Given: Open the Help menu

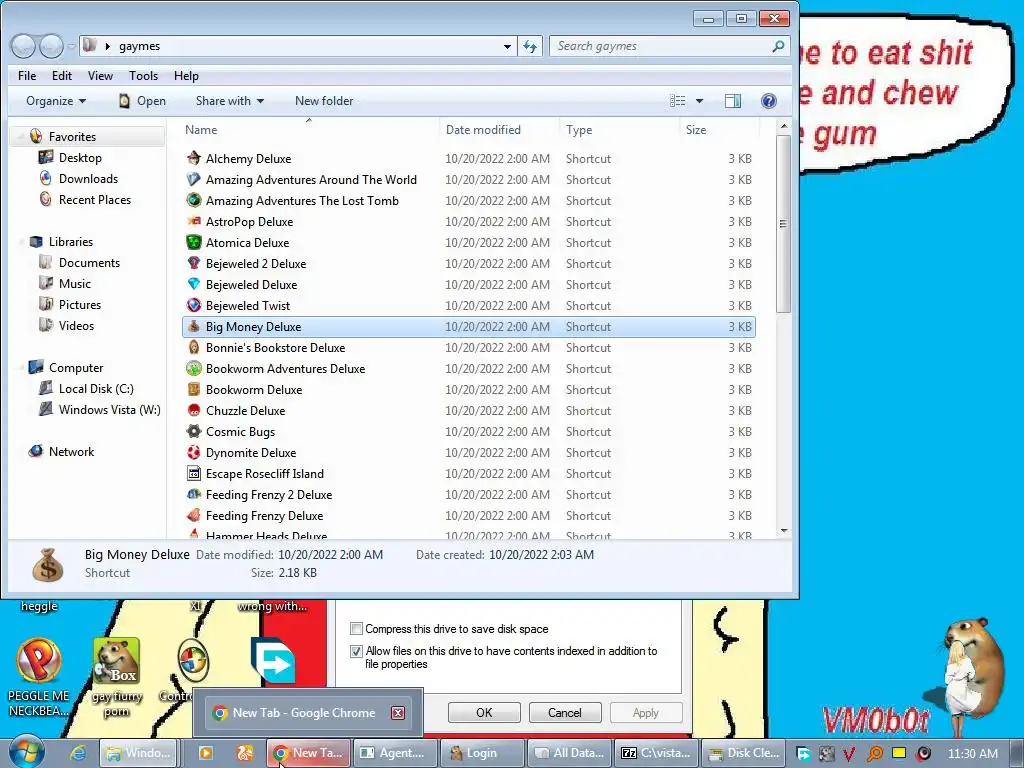Looking at the screenshot, I should pos(186,76).
